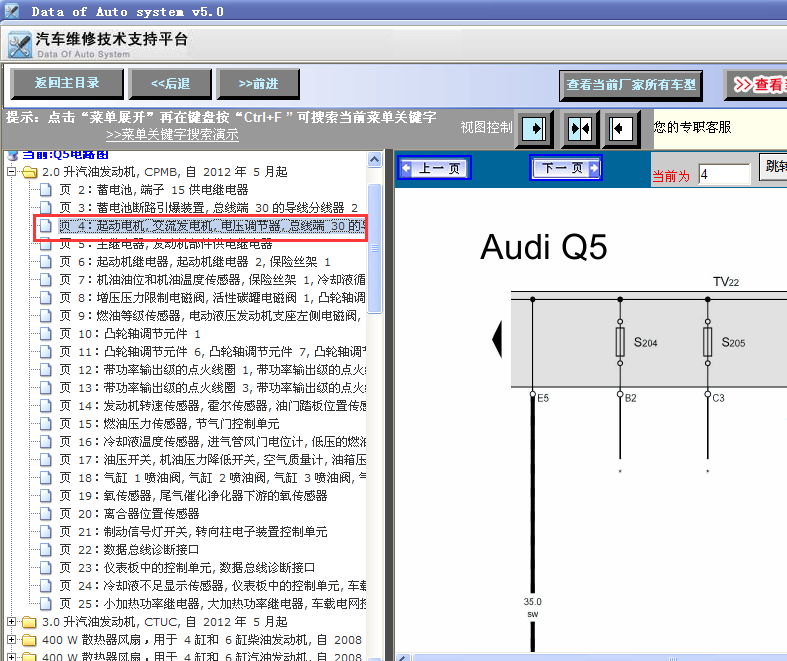Click the S205 fuse symbol in diagram
Image resolution: width=787 pixels, height=661 pixels.
pyautogui.click(x=708, y=342)
